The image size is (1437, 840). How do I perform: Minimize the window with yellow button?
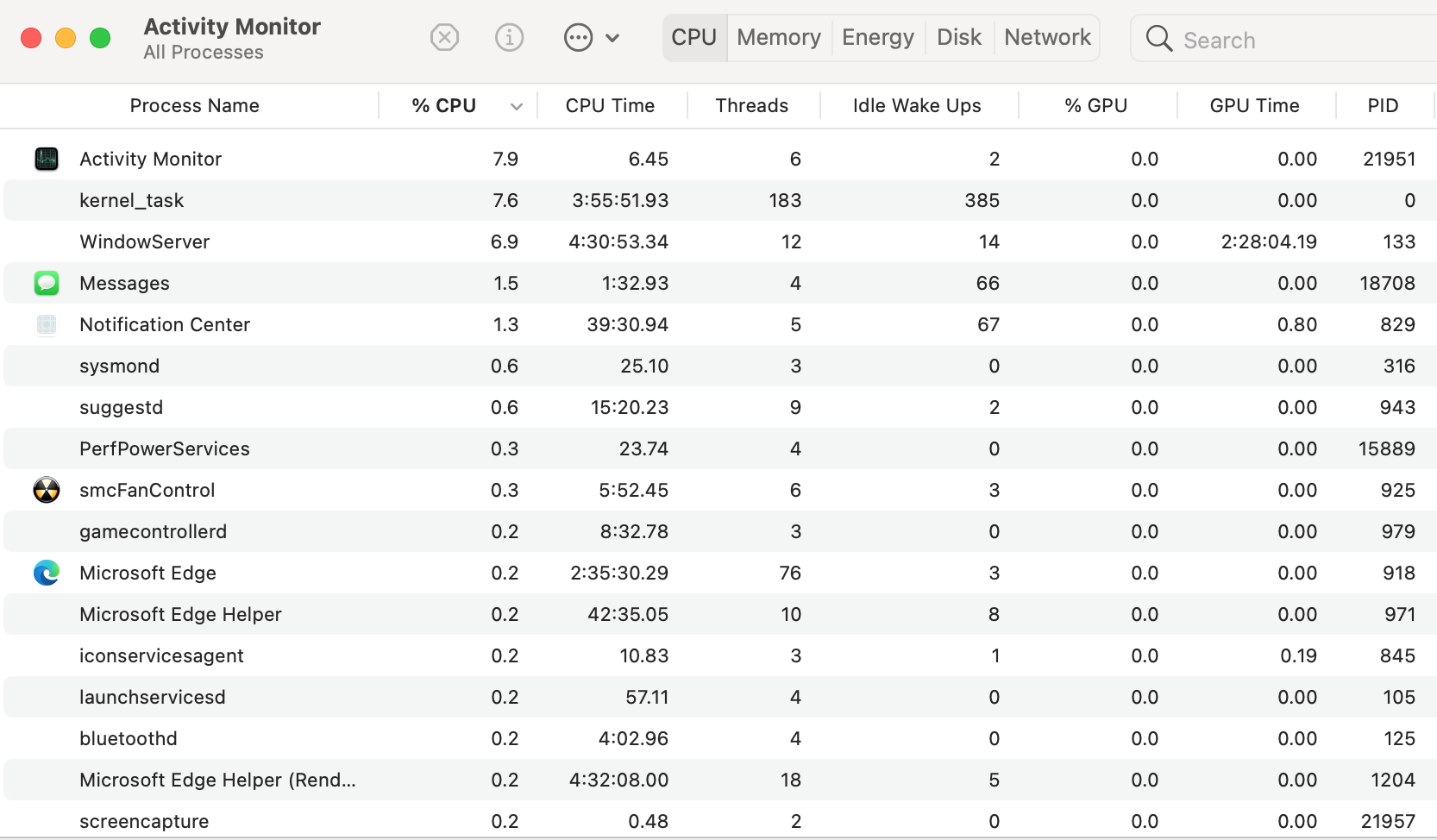coord(66,38)
